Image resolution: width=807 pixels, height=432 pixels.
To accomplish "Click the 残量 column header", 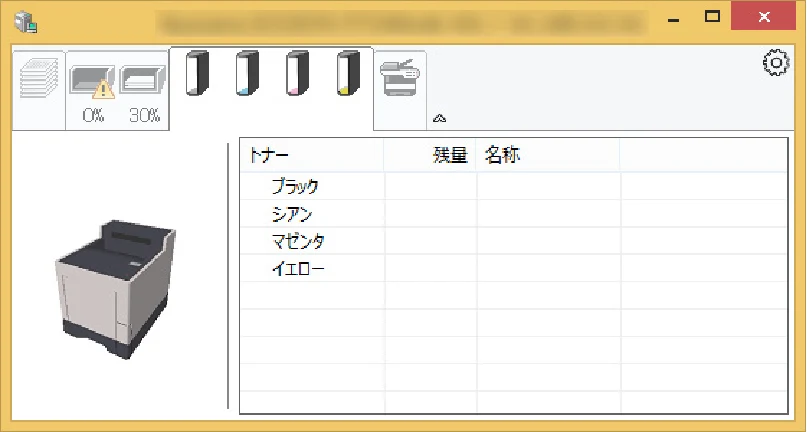I will [x=430, y=155].
